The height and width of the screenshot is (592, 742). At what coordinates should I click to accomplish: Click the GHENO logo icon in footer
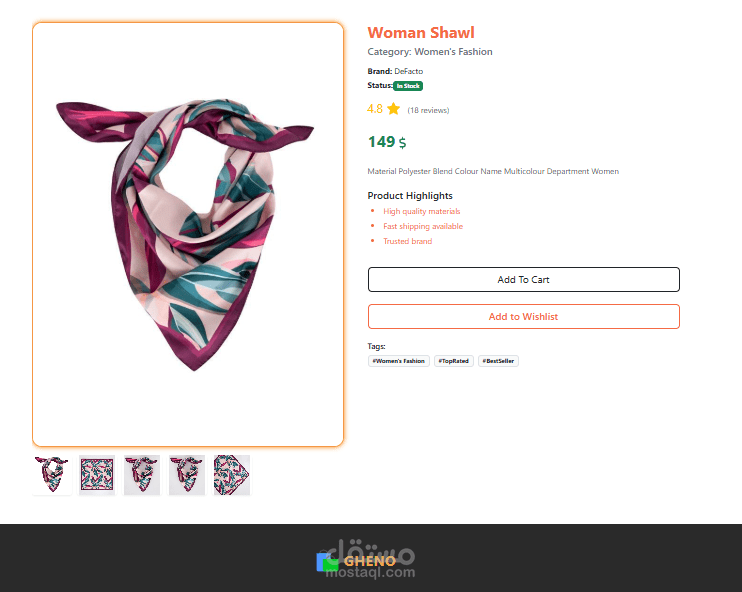(x=327, y=562)
